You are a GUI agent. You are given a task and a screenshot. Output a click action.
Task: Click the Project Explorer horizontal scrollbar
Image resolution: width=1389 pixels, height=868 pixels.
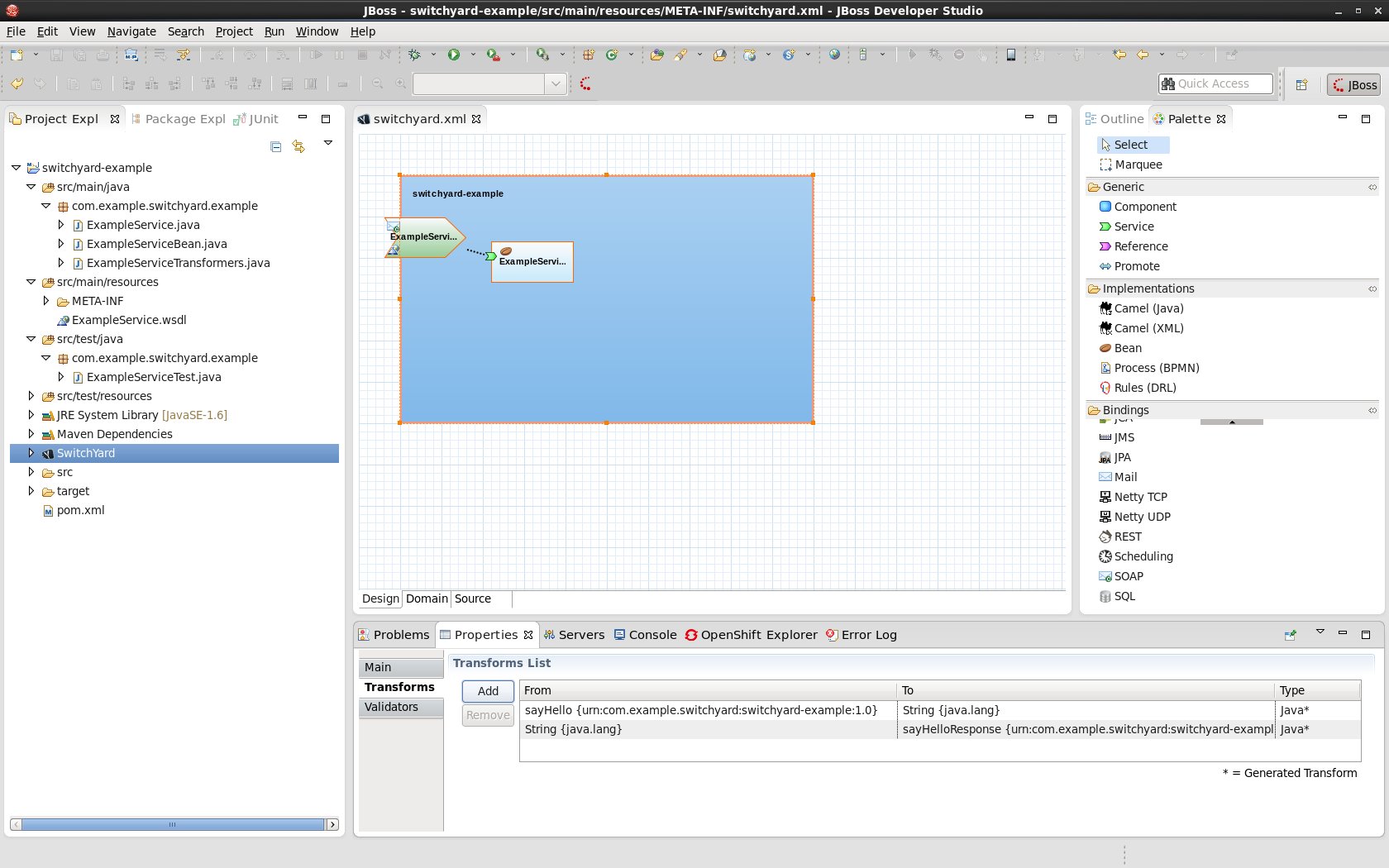[173, 824]
